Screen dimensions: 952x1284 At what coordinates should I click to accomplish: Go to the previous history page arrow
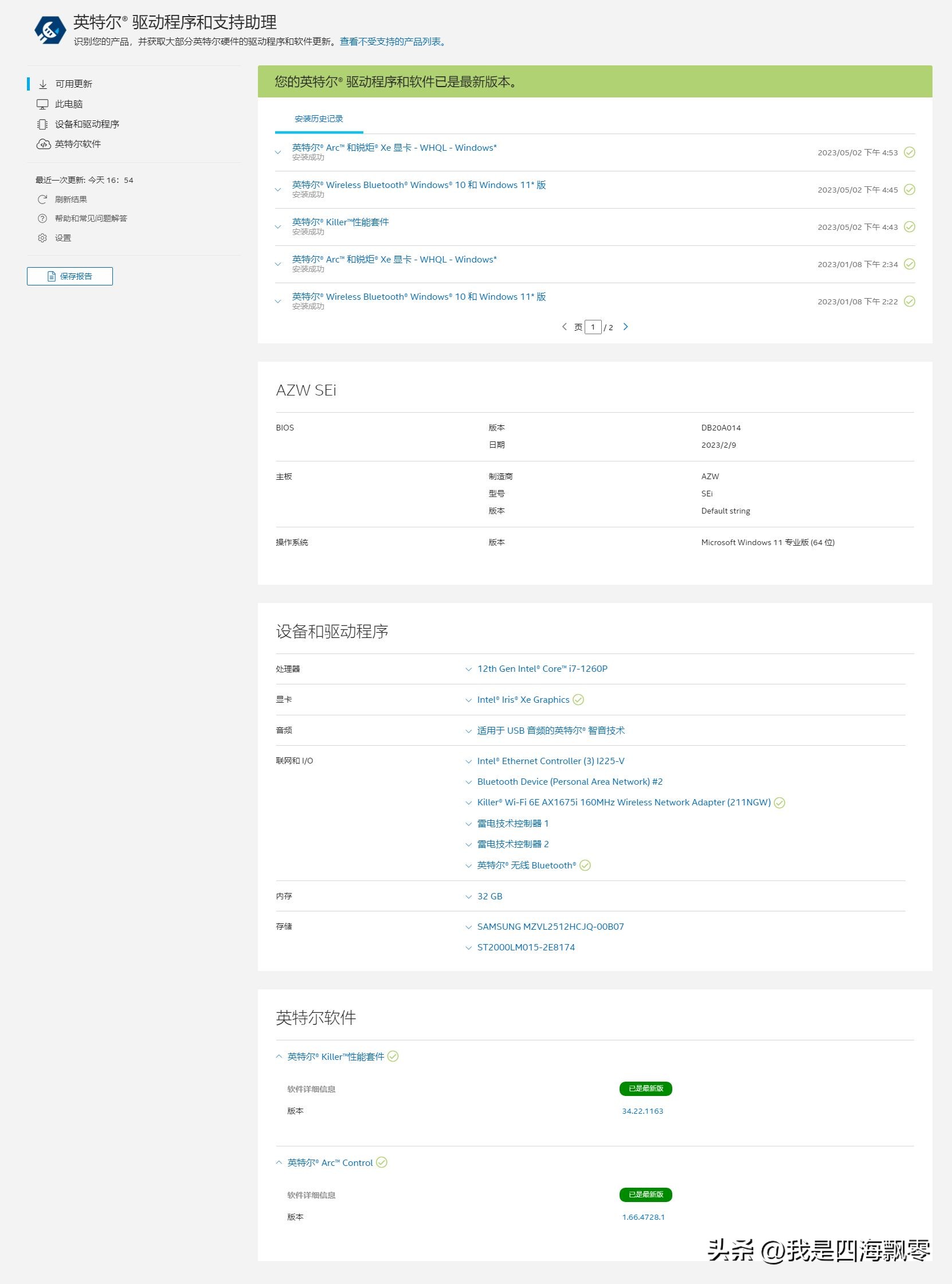pos(564,327)
